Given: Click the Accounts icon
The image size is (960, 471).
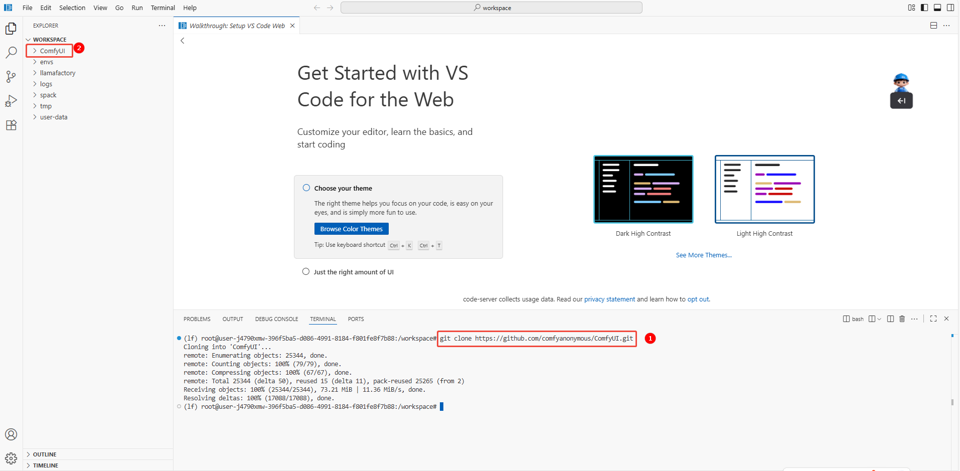Looking at the screenshot, I should tap(11, 435).
